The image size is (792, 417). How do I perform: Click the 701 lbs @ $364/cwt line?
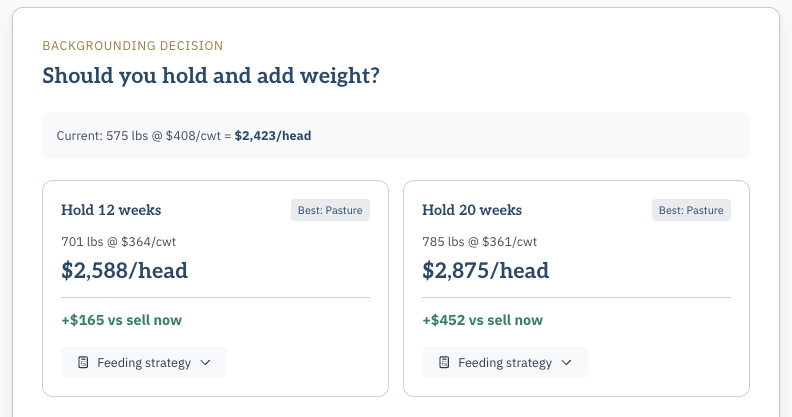point(119,241)
